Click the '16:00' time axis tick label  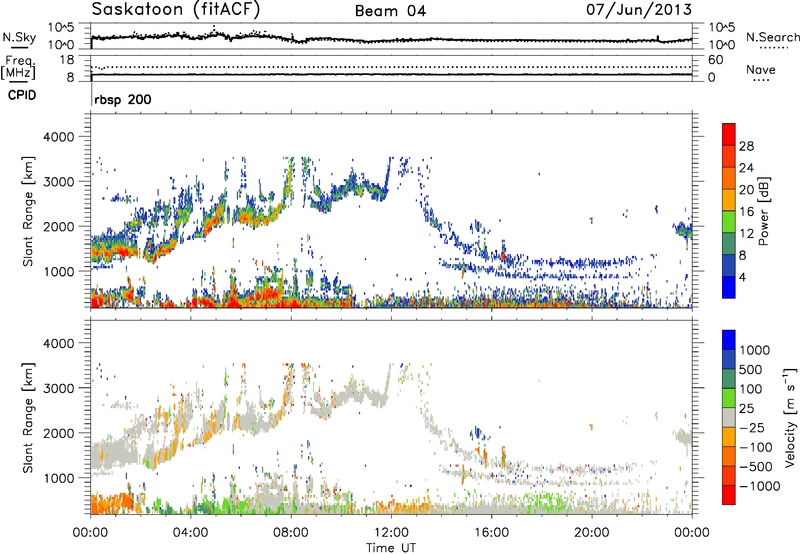491,533
